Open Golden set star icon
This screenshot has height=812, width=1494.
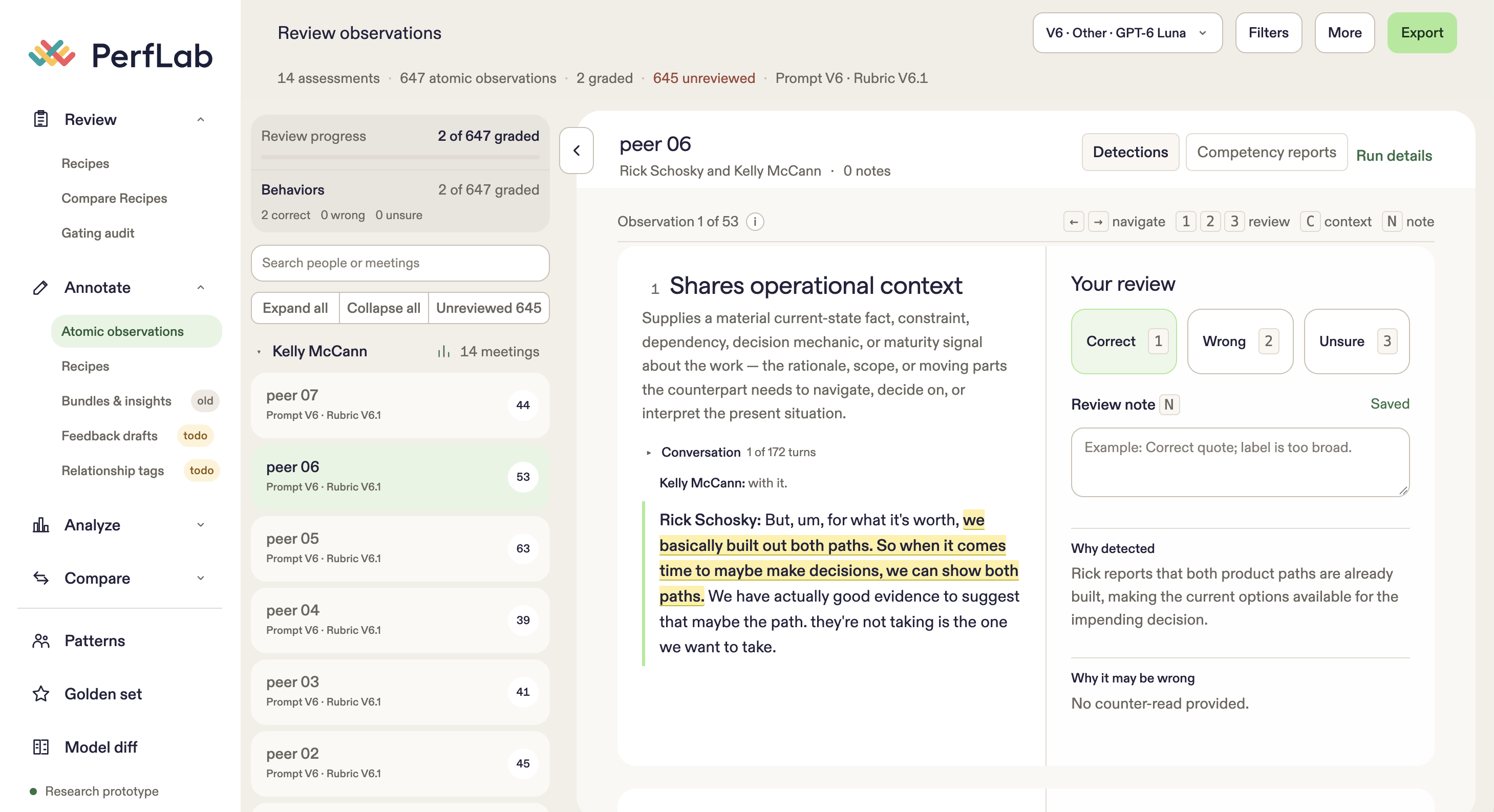(40, 694)
